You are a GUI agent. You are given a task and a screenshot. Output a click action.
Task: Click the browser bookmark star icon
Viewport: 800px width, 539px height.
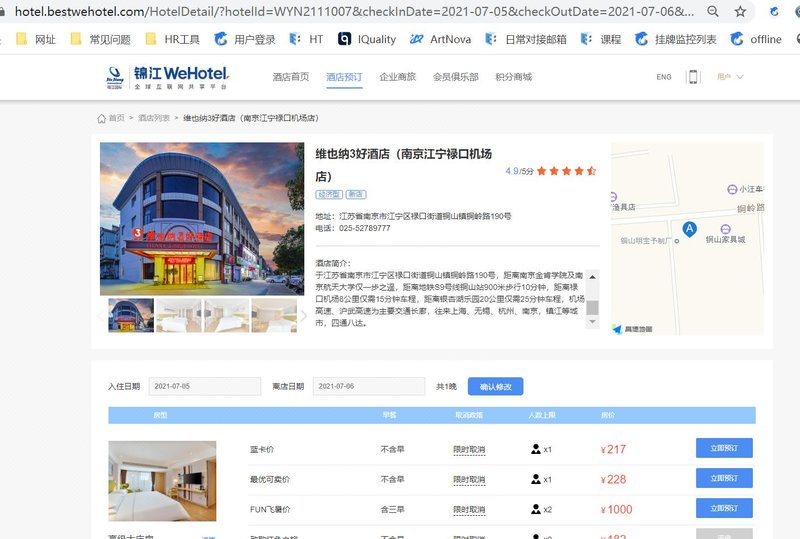740,12
